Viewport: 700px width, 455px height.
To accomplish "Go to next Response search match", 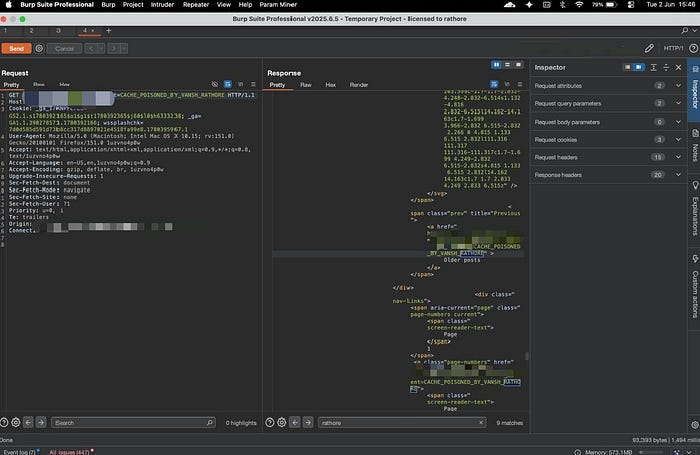I will (x=308, y=422).
